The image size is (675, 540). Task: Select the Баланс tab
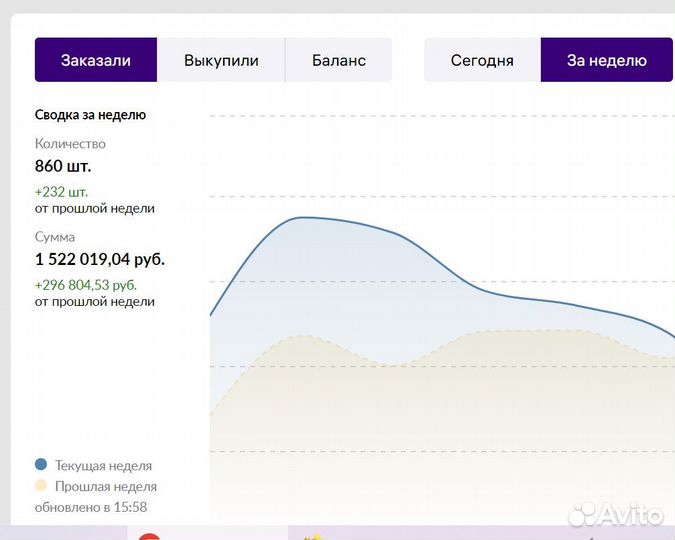(x=338, y=60)
